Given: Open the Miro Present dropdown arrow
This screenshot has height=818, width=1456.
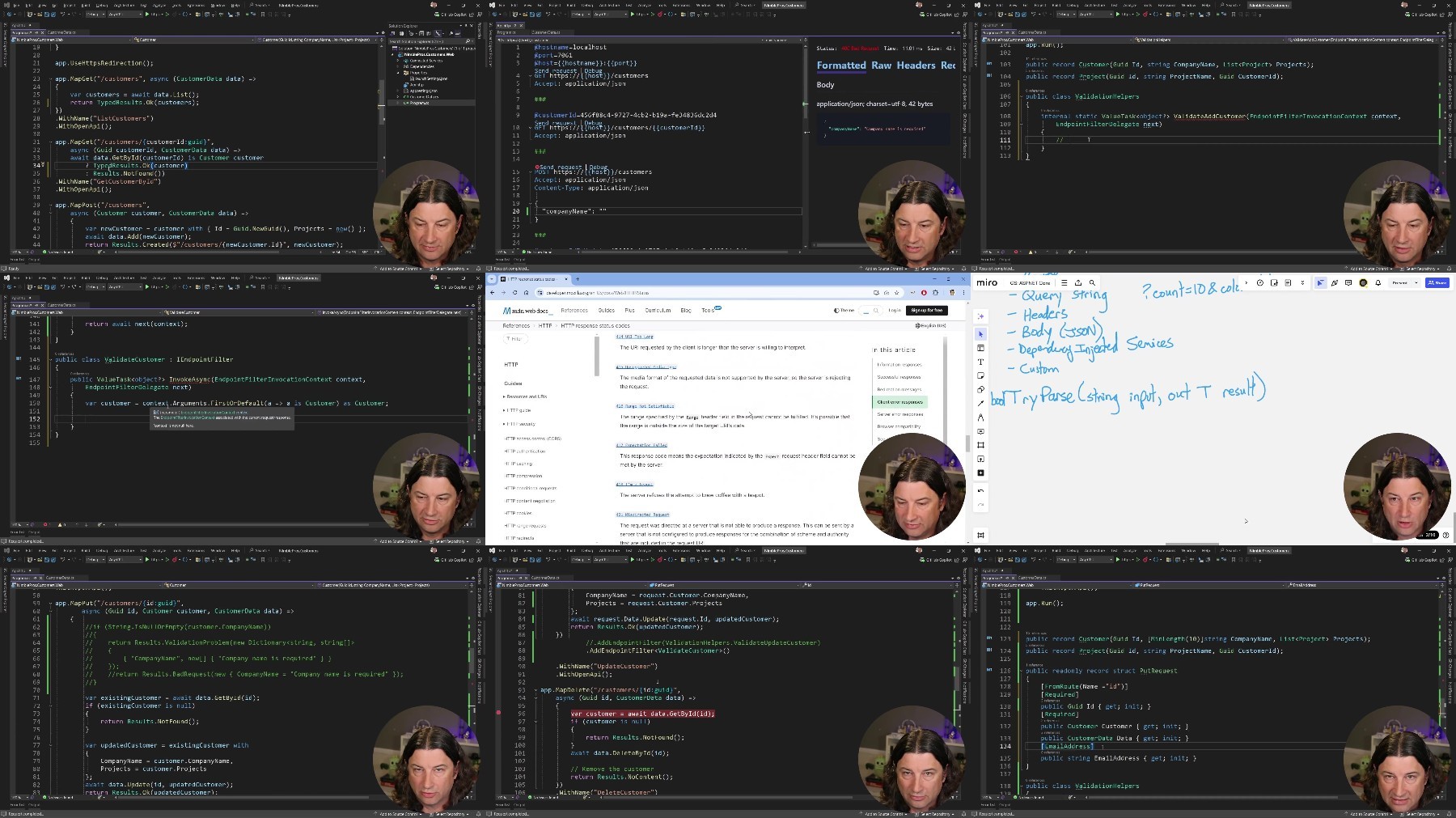Looking at the screenshot, I should (1416, 282).
